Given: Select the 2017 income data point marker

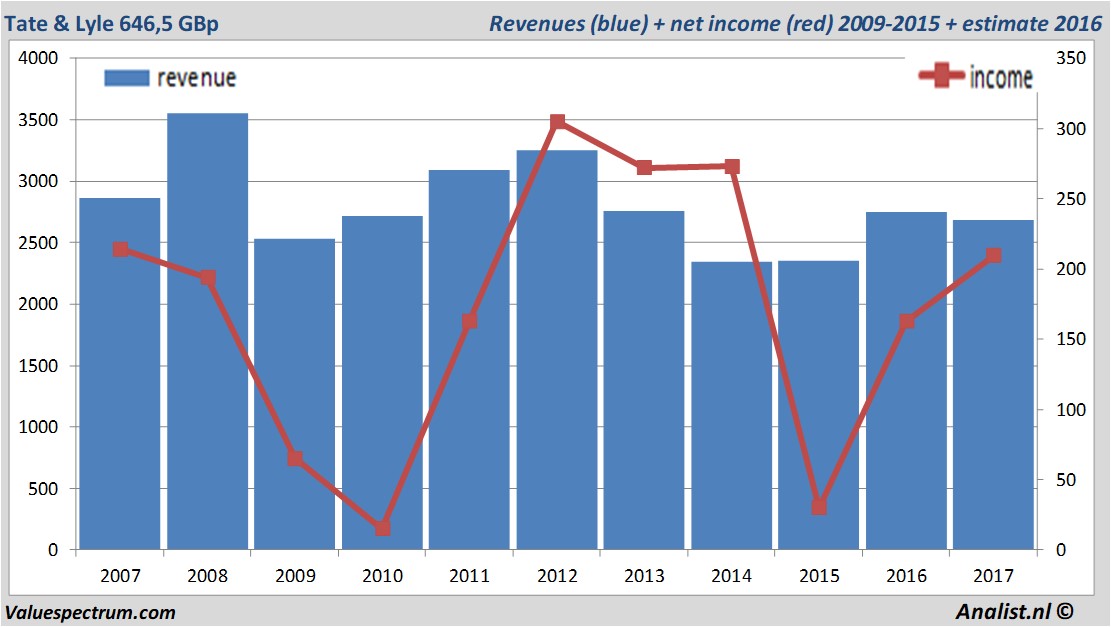Looking at the screenshot, I should 993,256.
